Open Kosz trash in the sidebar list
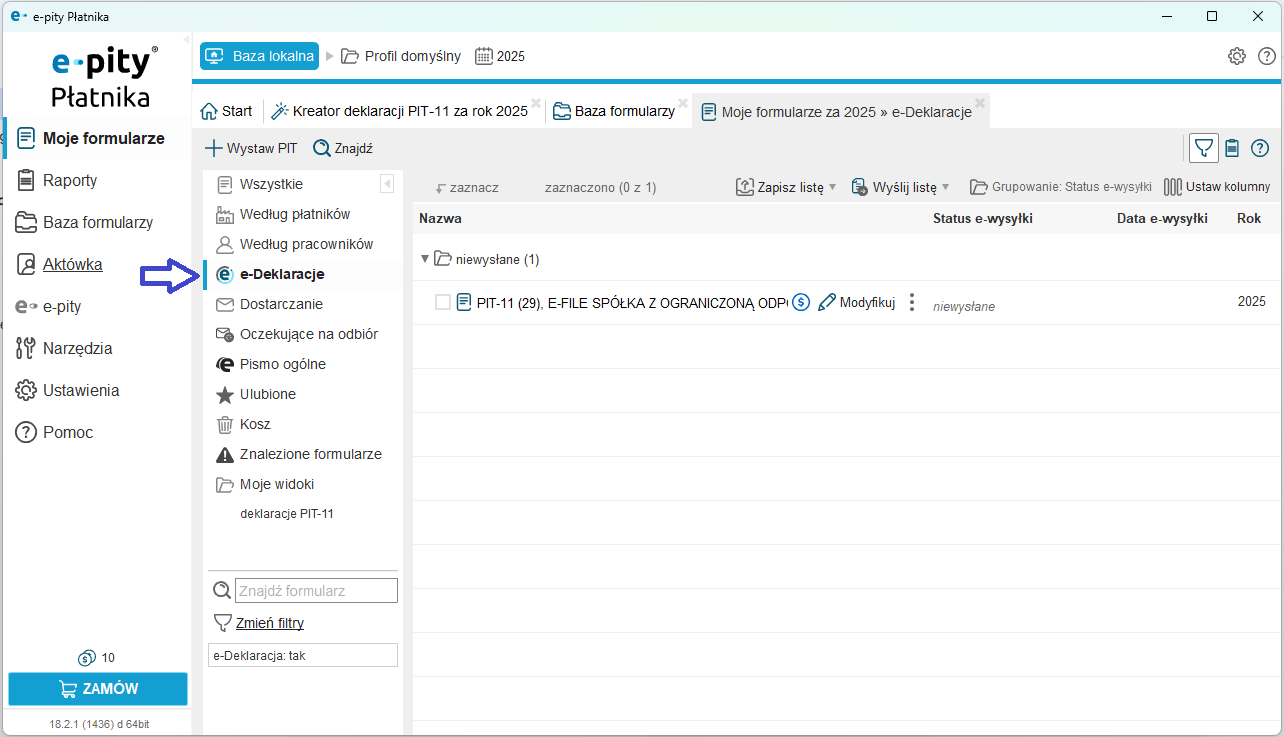 click(x=255, y=424)
